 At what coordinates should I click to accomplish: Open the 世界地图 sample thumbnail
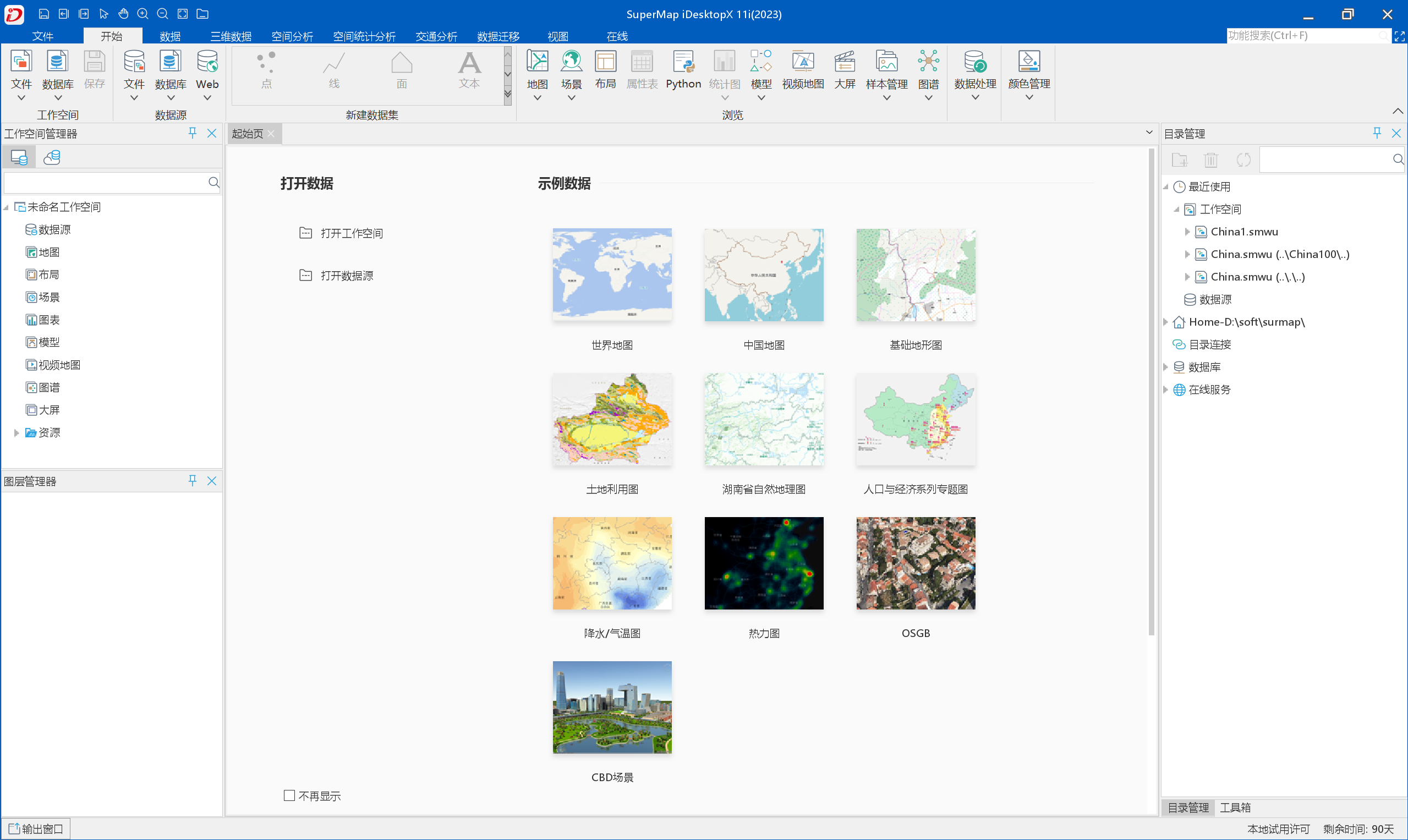click(611, 274)
